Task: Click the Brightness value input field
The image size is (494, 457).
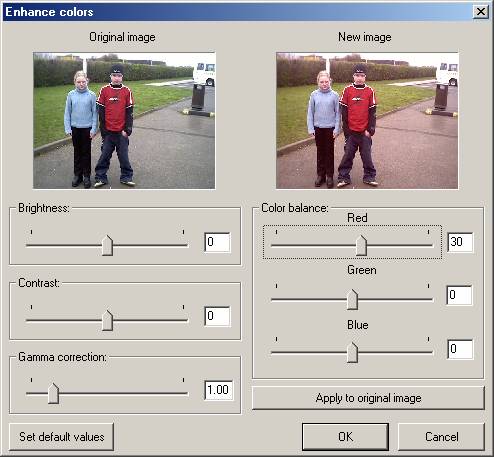Action: coord(217,242)
